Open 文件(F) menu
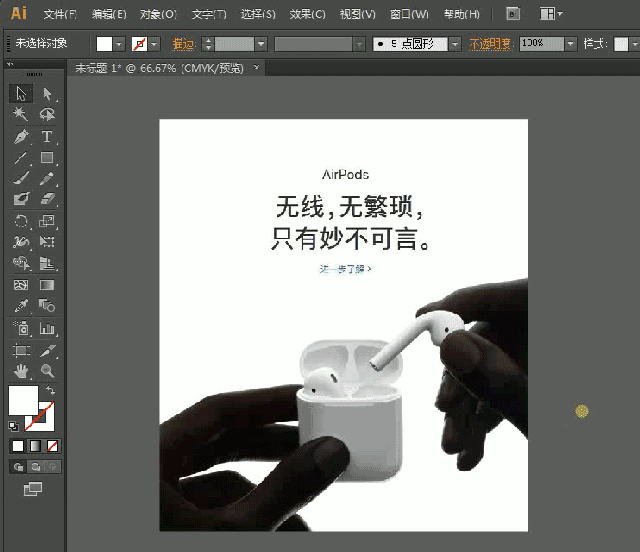The height and width of the screenshot is (552, 640). (x=60, y=14)
